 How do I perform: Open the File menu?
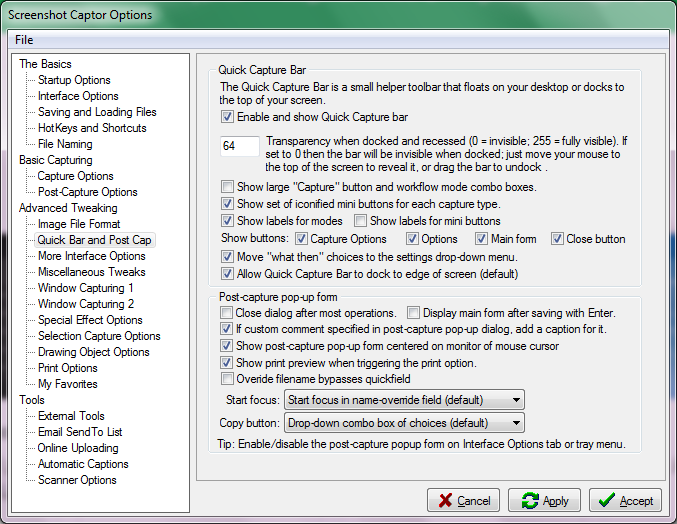pyautogui.click(x=24, y=40)
